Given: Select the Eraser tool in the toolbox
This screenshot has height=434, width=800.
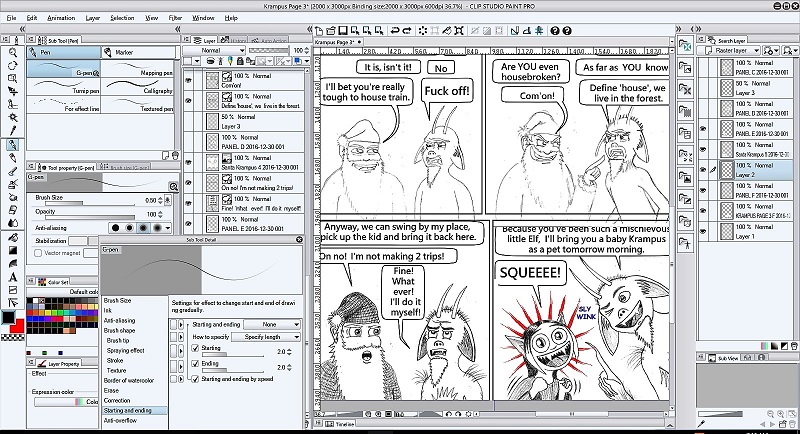Looking at the screenshot, I should [13, 210].
